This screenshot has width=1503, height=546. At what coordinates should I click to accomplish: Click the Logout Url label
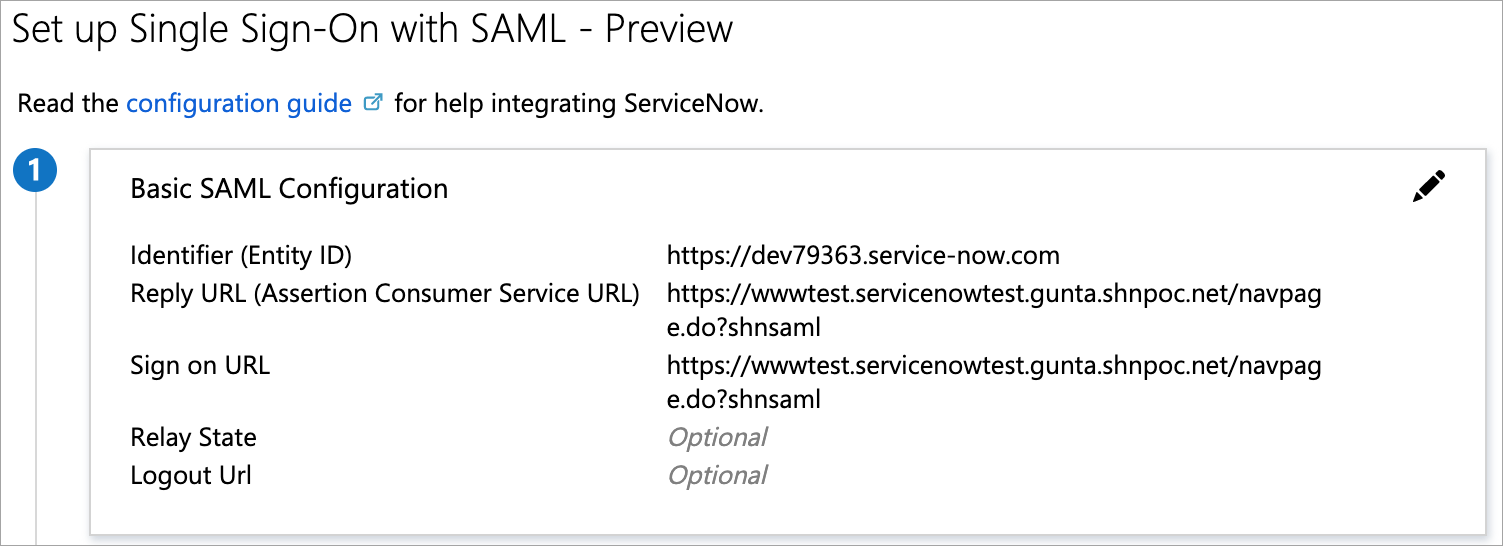pos(191,475)
